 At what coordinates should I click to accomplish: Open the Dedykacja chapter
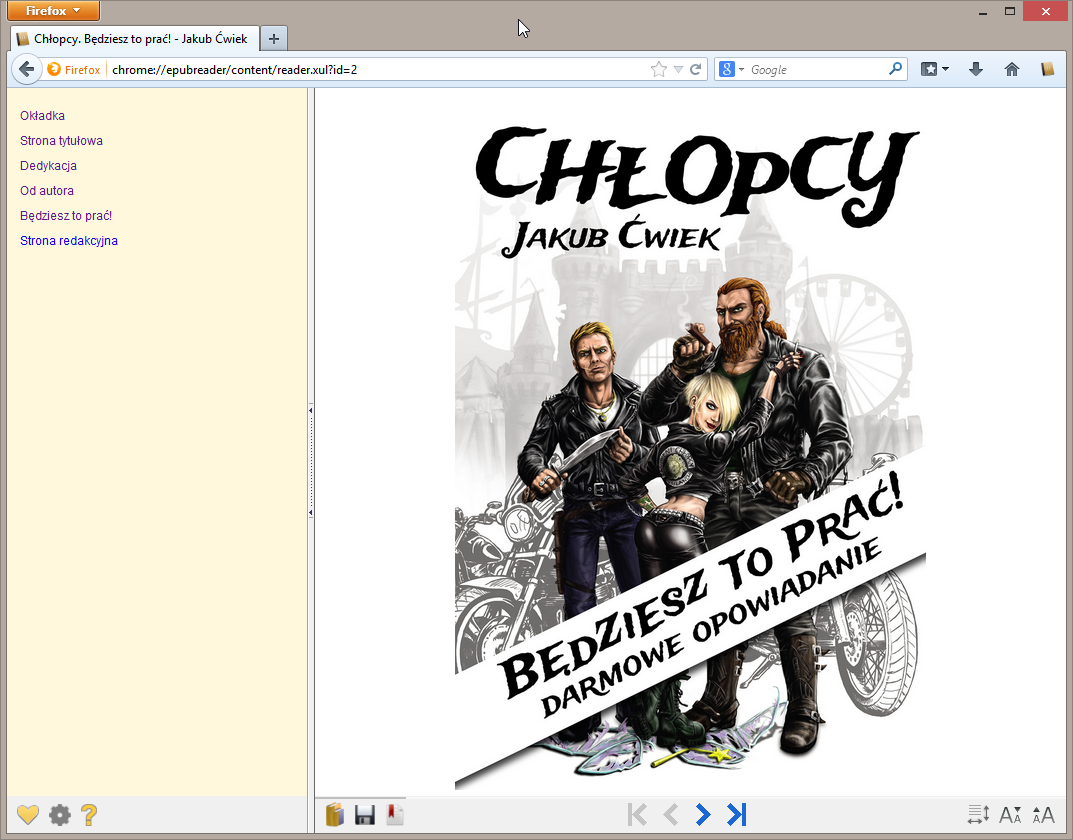[x=48, y=166]
